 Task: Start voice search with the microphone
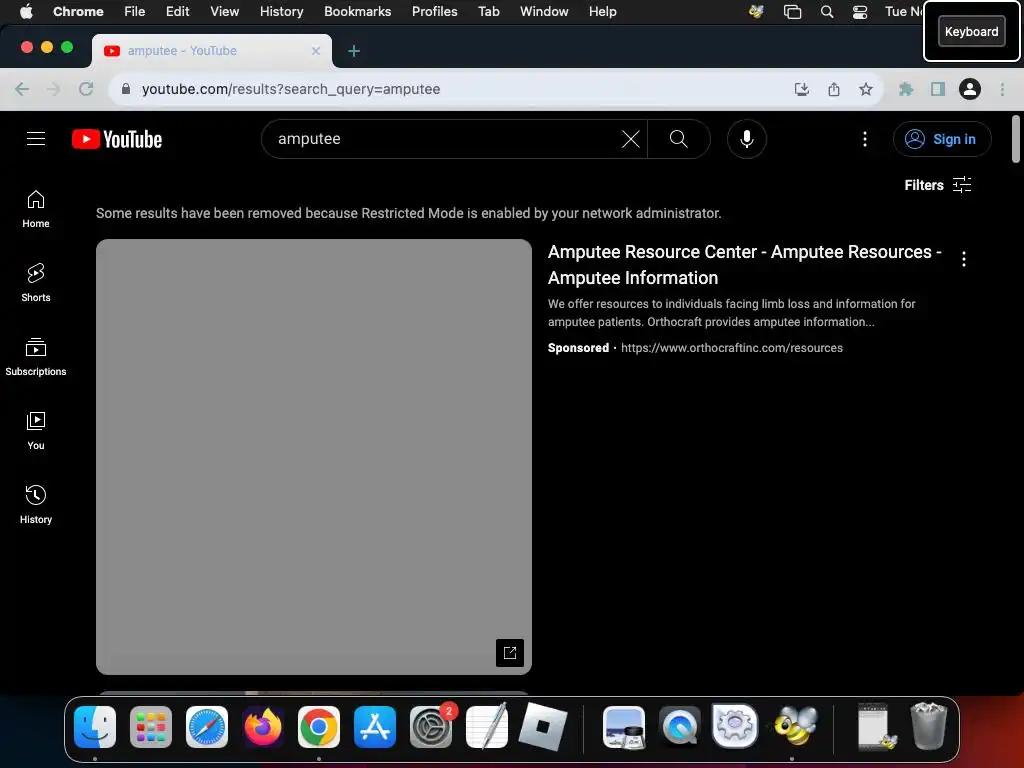[x=746, y=138]
